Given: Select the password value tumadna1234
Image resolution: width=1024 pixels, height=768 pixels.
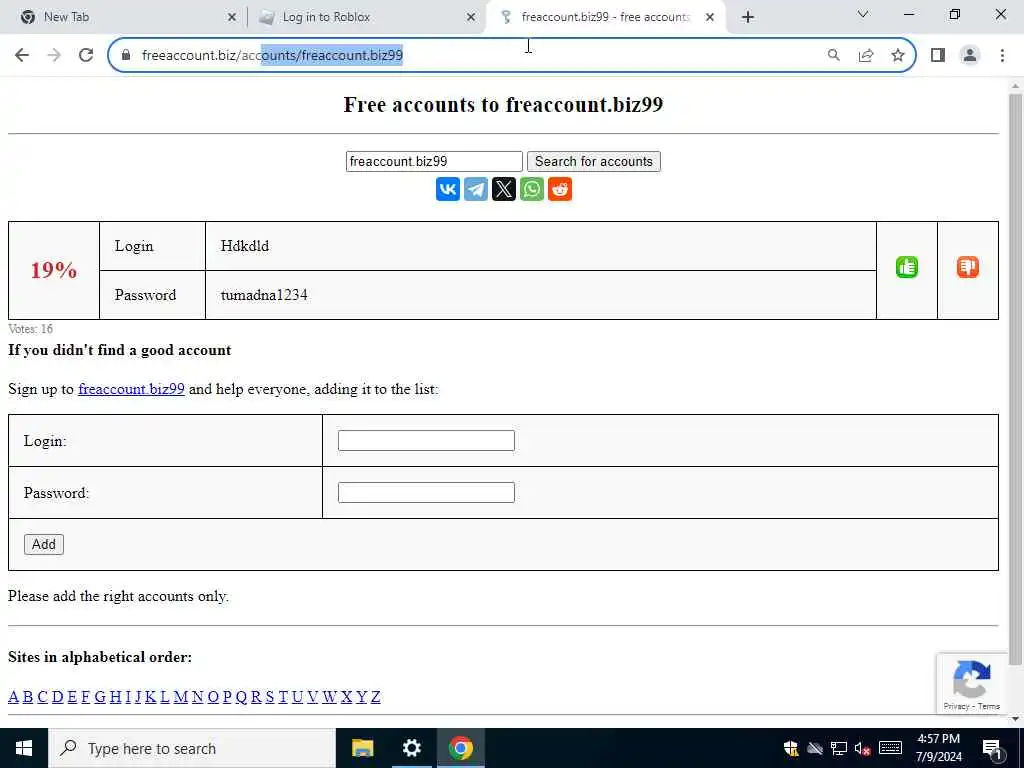Looking at the screenshot, I should (264, 295).
